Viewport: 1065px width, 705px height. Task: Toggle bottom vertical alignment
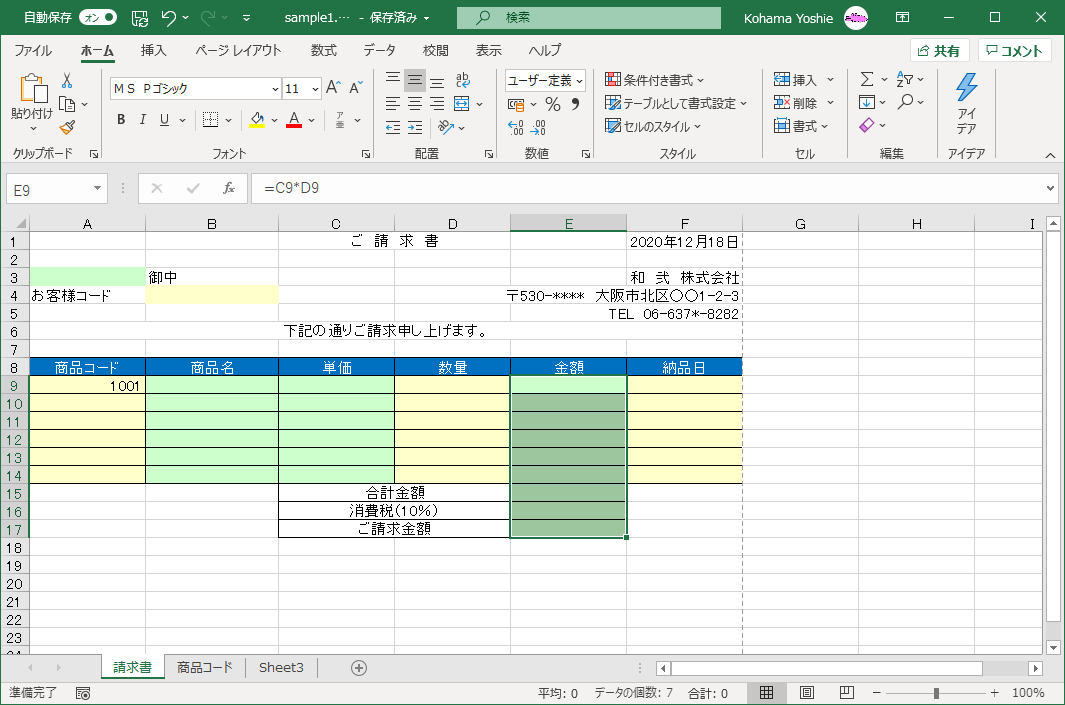437,80
